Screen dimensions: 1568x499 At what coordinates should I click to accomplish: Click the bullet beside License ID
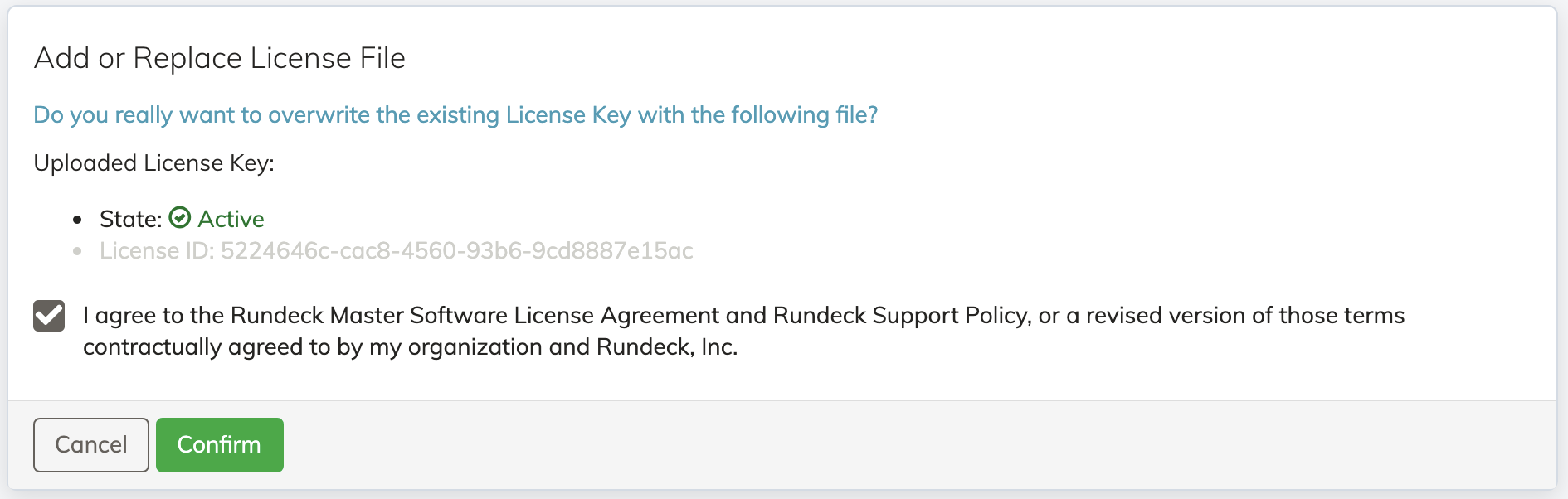[77, 252]
